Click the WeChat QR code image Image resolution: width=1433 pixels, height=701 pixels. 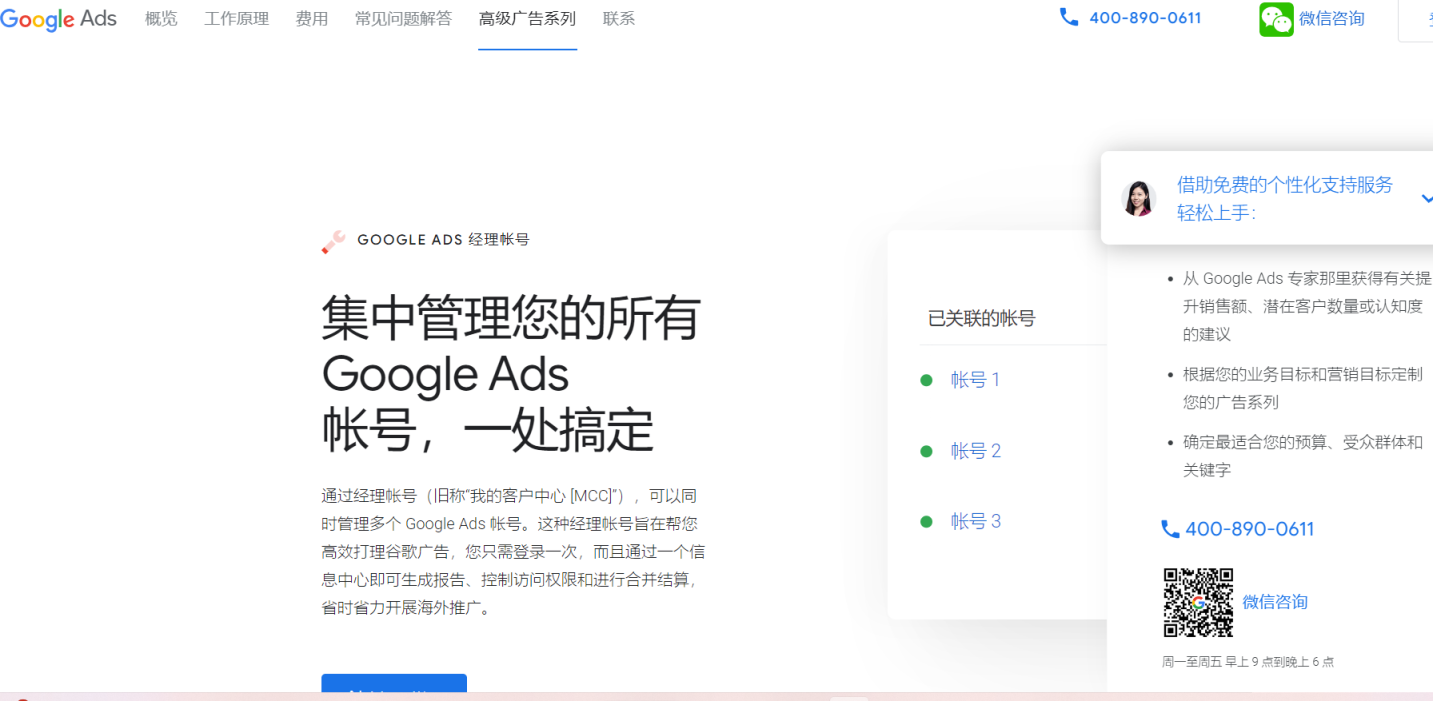pyautogui.click(x=1197, y=601)
